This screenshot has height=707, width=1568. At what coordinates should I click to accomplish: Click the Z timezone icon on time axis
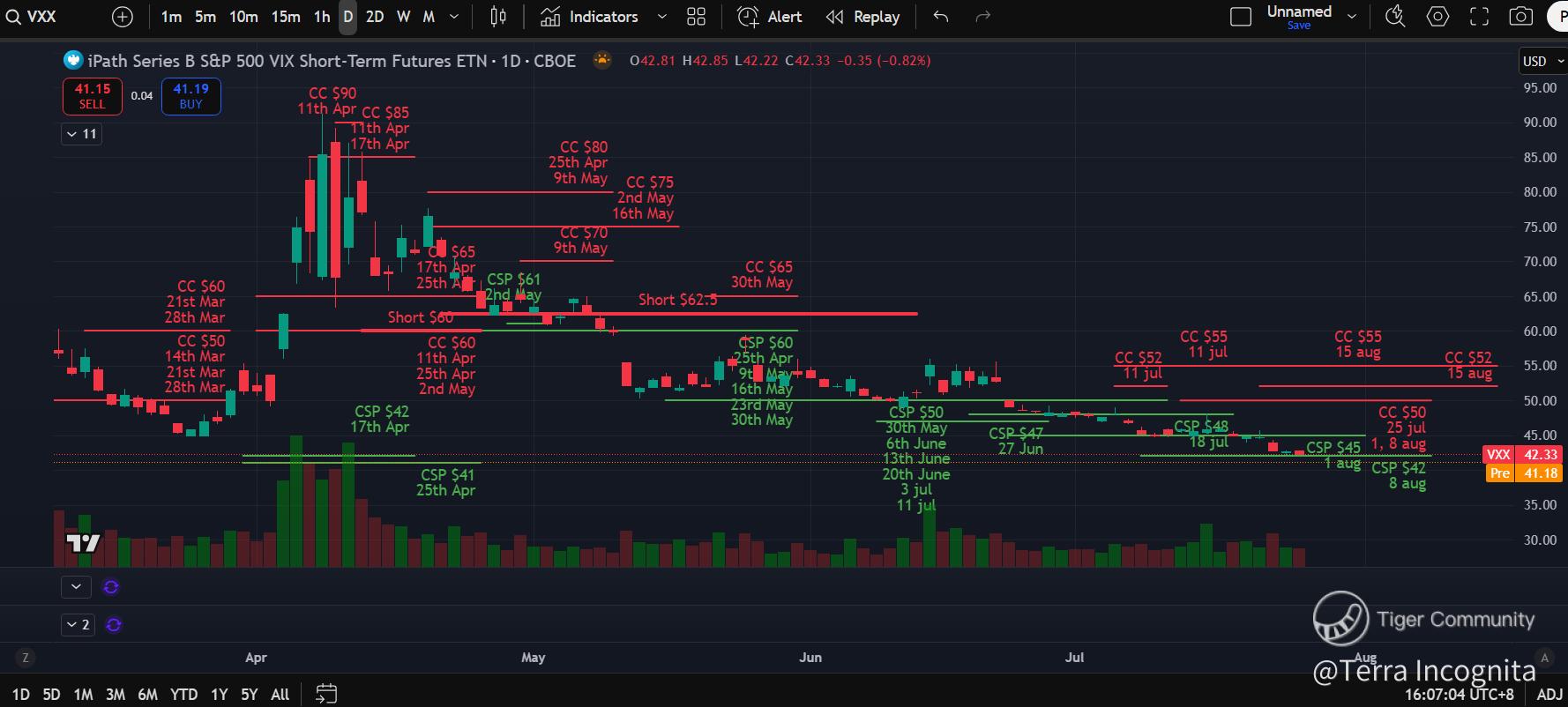tap(26, 658)
